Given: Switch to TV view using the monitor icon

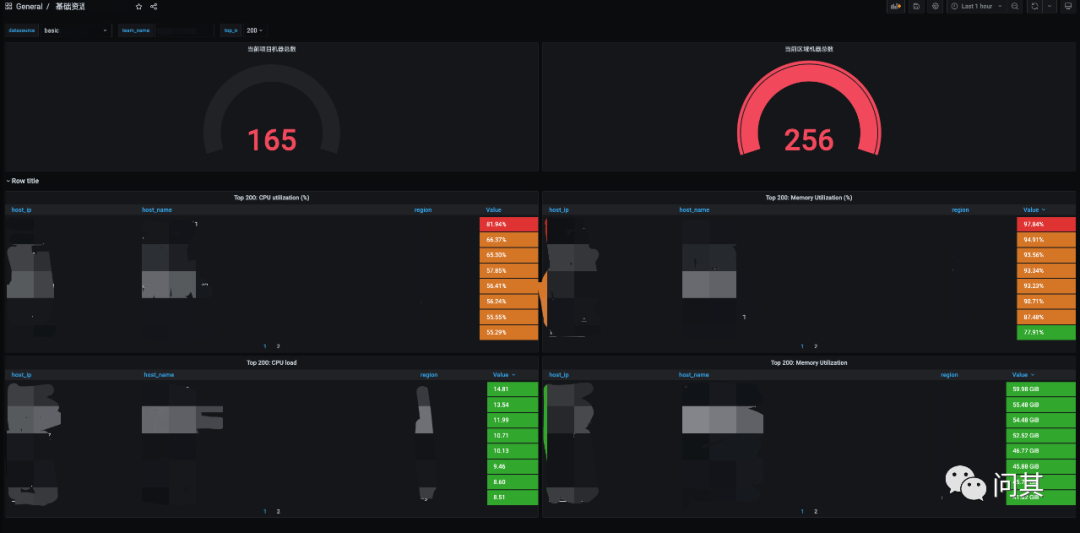Looking at the screenshot, I should [1067, 6].
